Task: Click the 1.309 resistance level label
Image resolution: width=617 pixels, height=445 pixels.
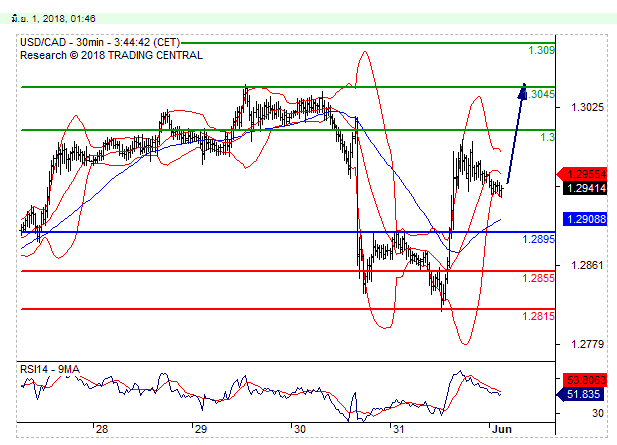Action: coord(541,50)
